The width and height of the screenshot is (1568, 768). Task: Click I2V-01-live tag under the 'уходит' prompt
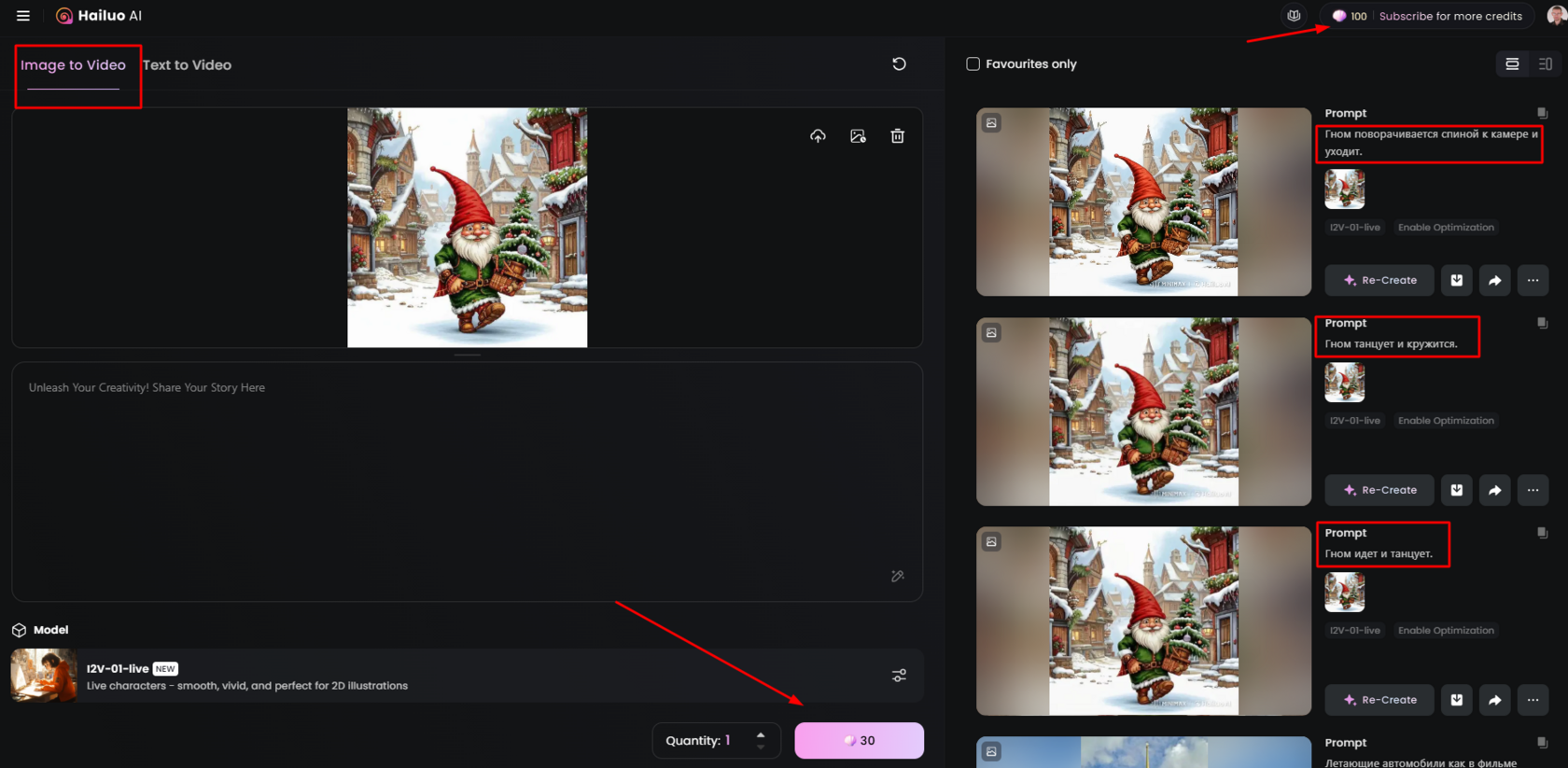pos(1354,228)
